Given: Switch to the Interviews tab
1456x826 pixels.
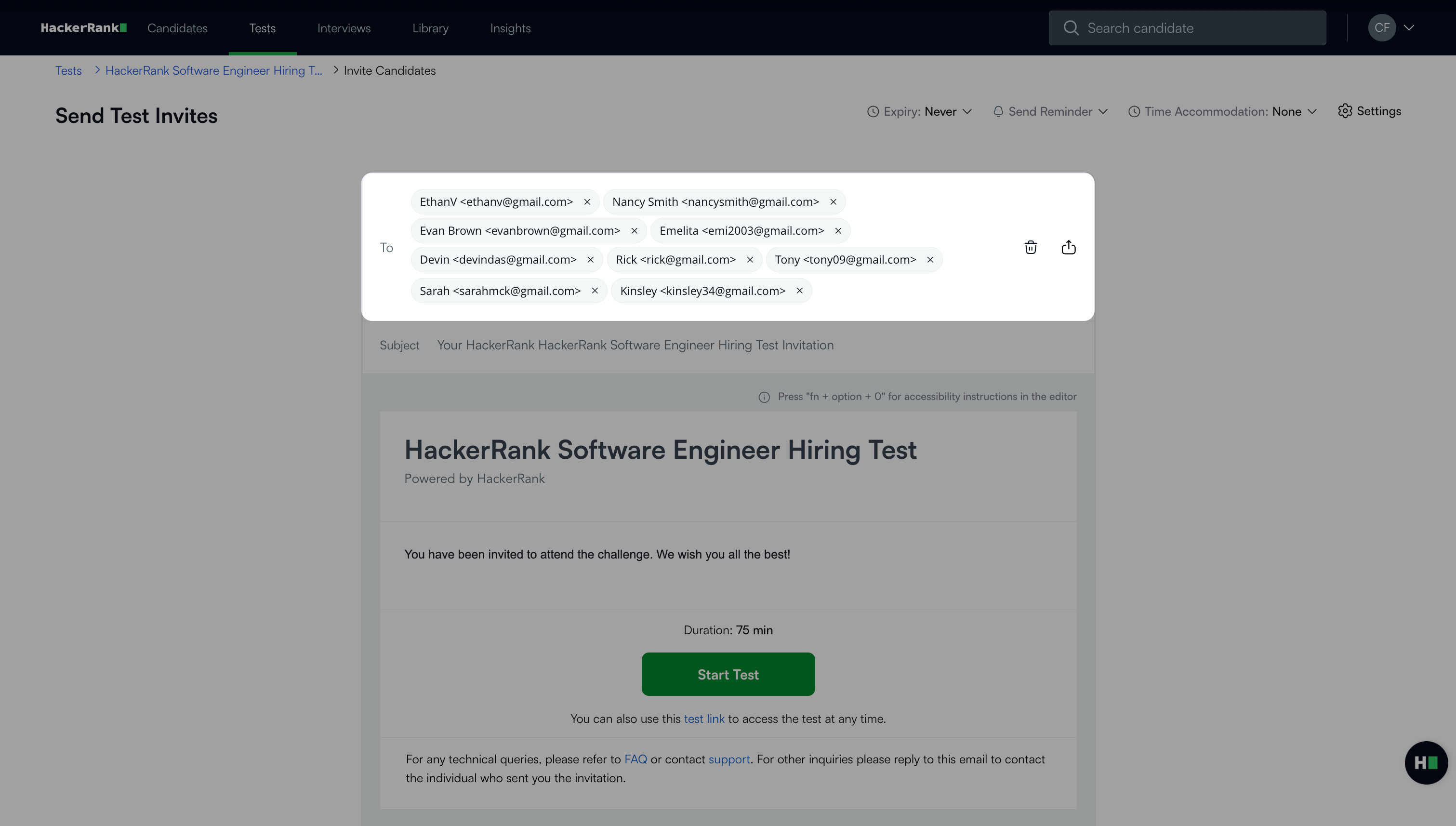Looking at the screenshot, I should click(344, 28).
